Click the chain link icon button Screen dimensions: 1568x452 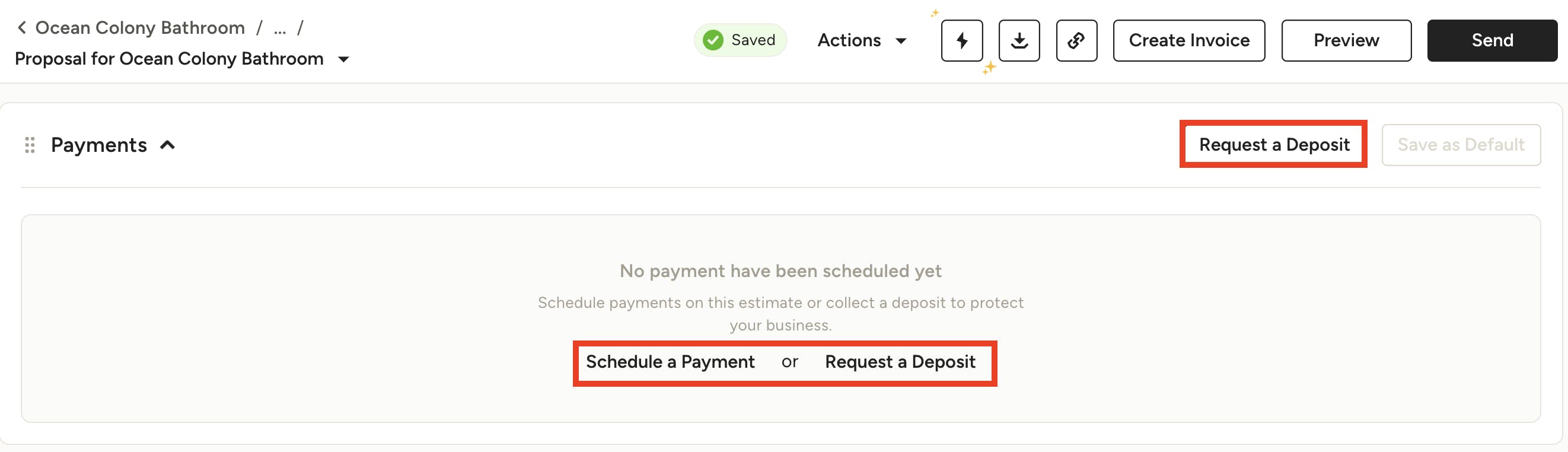coord(1076,41)
